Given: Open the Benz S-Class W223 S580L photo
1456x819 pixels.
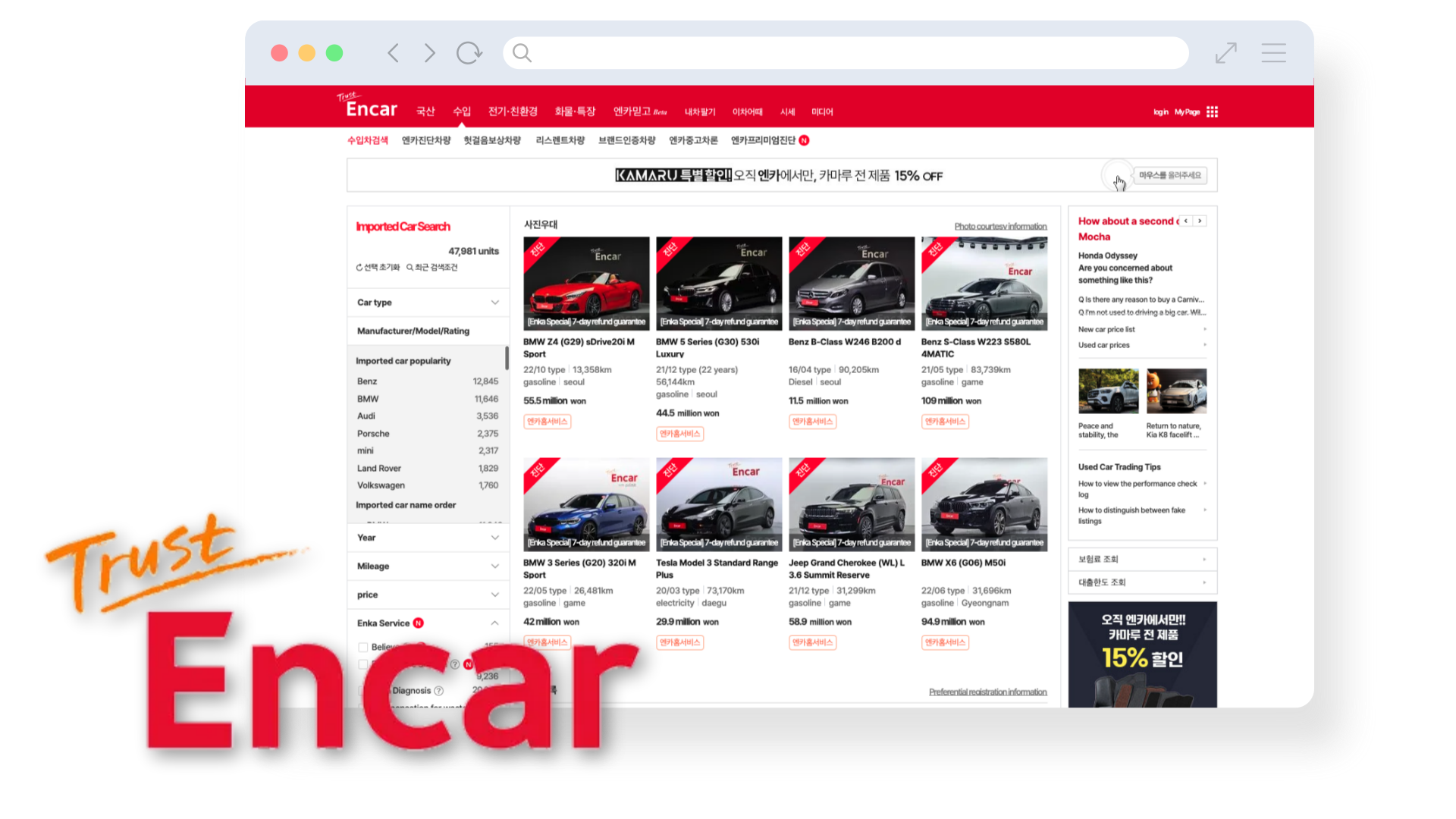Looking at the screenshot, I should click(984, 284).
